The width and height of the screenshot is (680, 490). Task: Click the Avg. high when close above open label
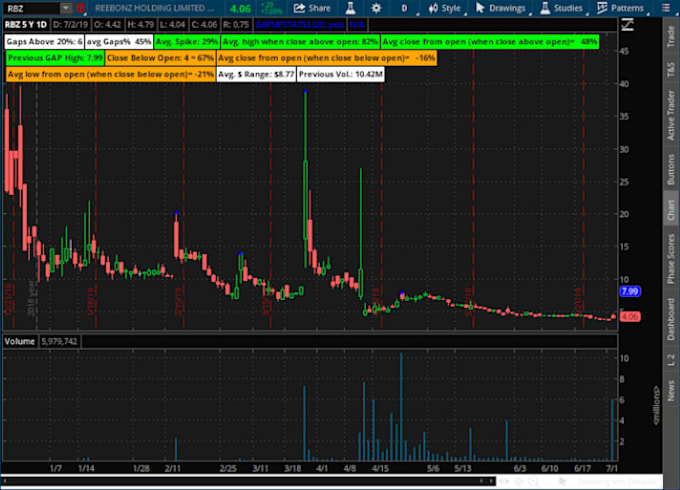pyautogui.click(x=300, y=42)
